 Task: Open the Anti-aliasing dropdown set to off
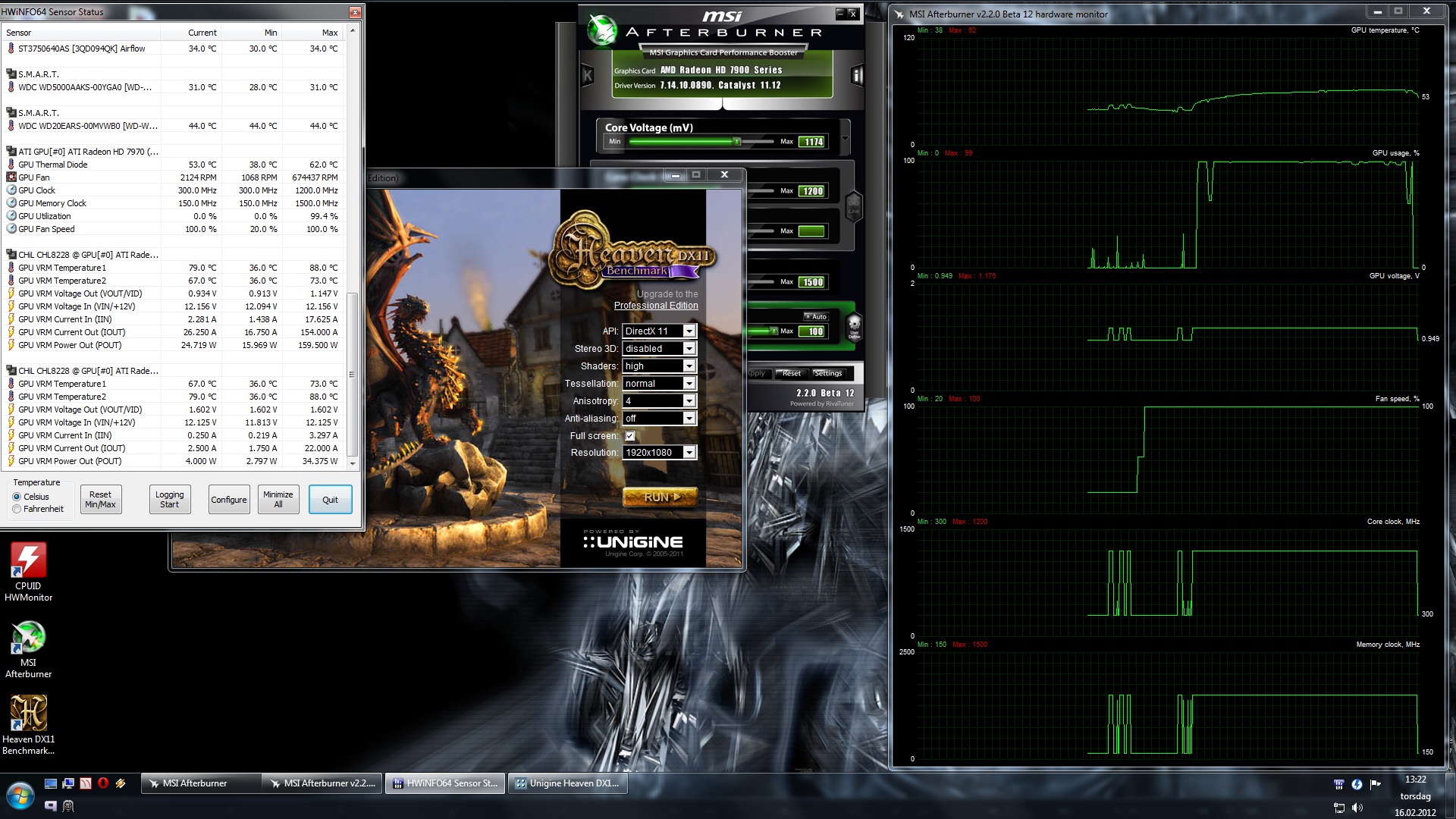point(659,419)
